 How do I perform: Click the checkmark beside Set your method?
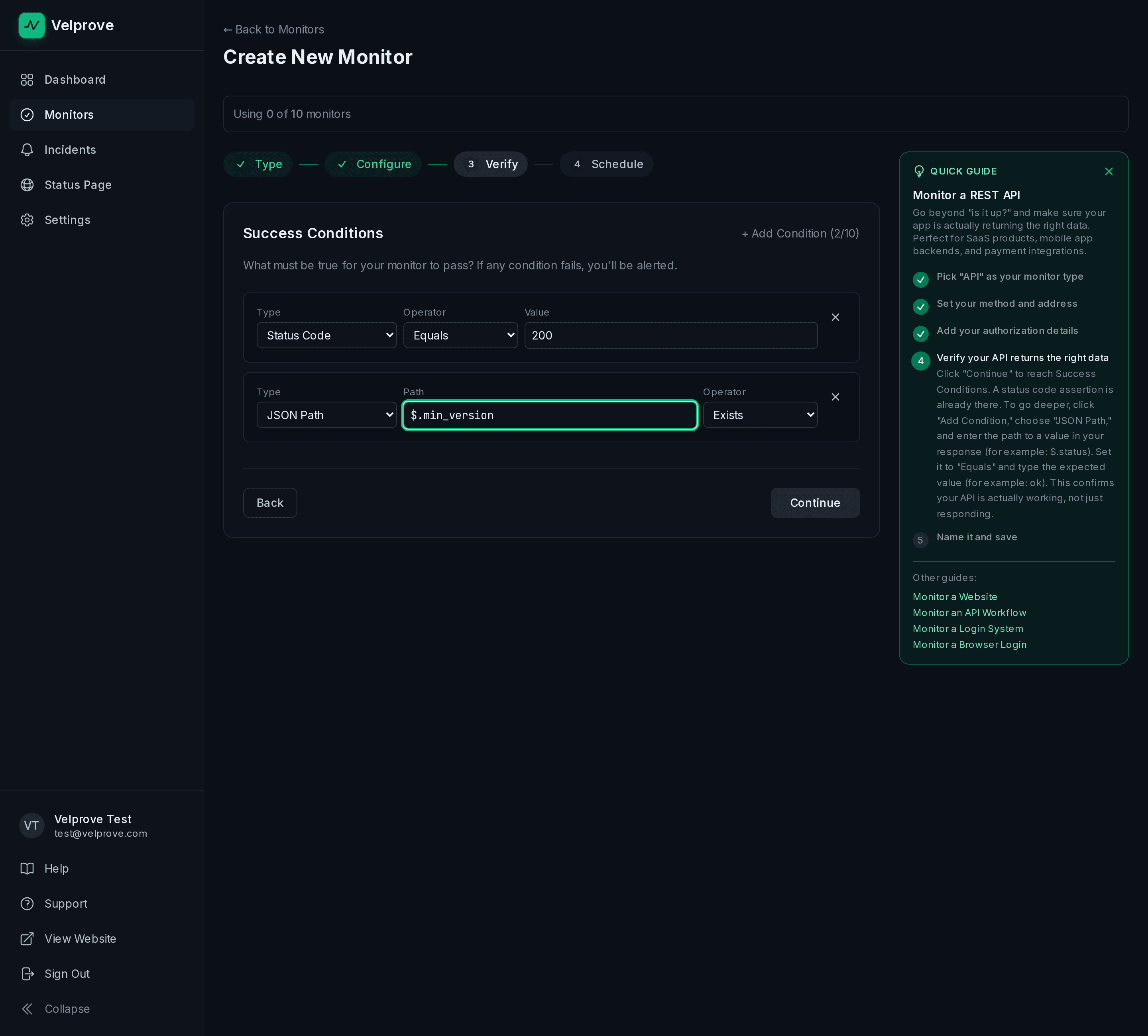pos(920,307)
